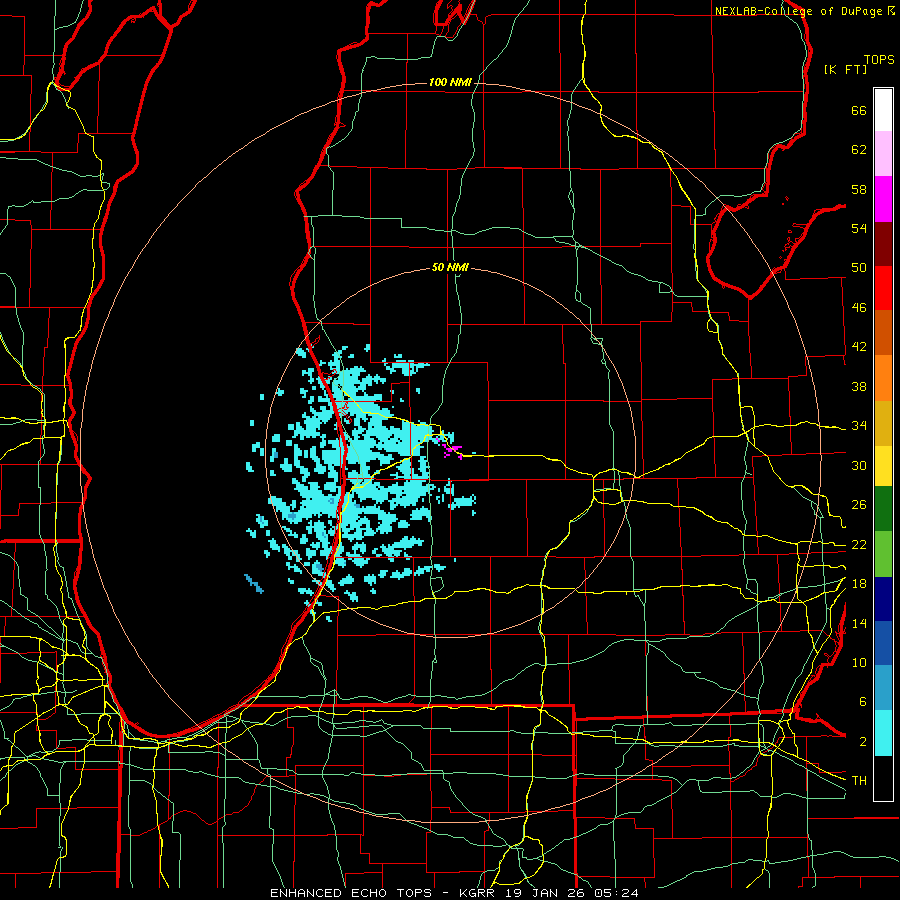Click the dark green 30 K FT swatch

883,508
